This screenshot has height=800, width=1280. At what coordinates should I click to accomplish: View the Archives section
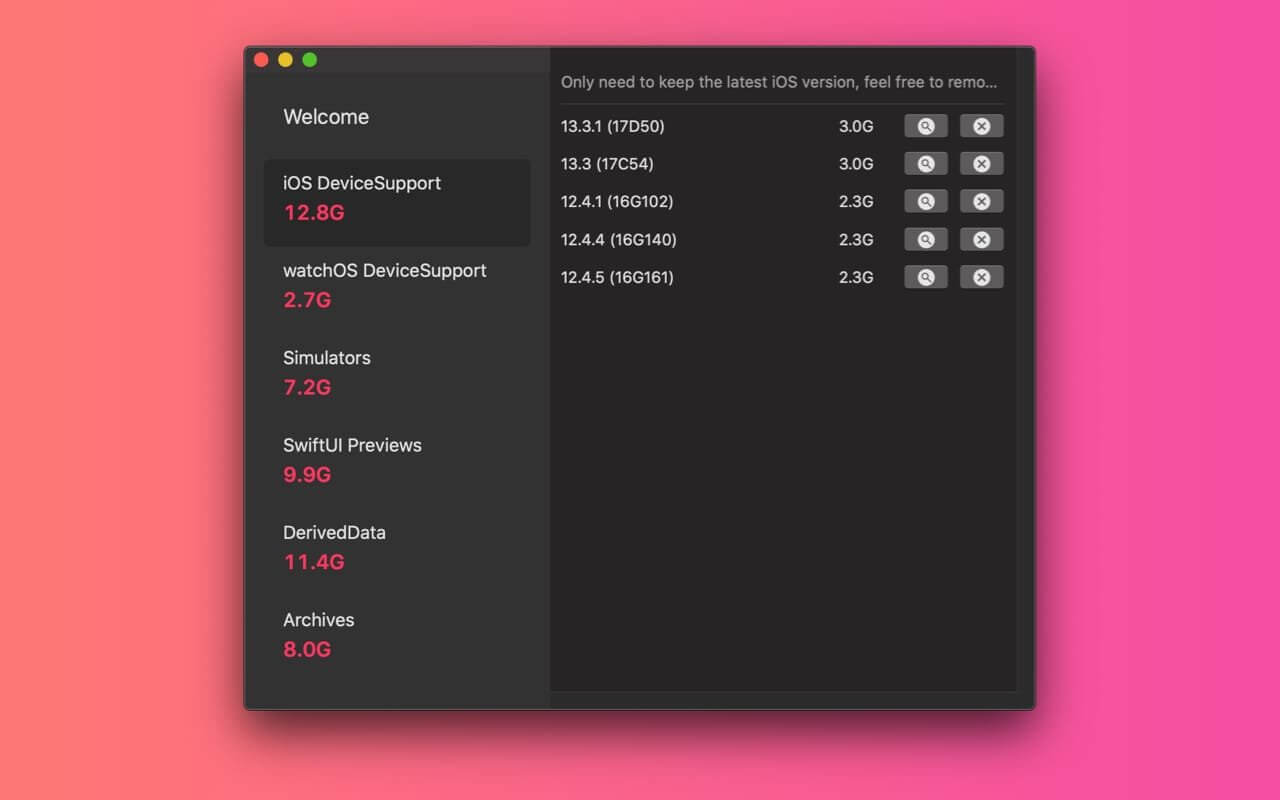397,634
